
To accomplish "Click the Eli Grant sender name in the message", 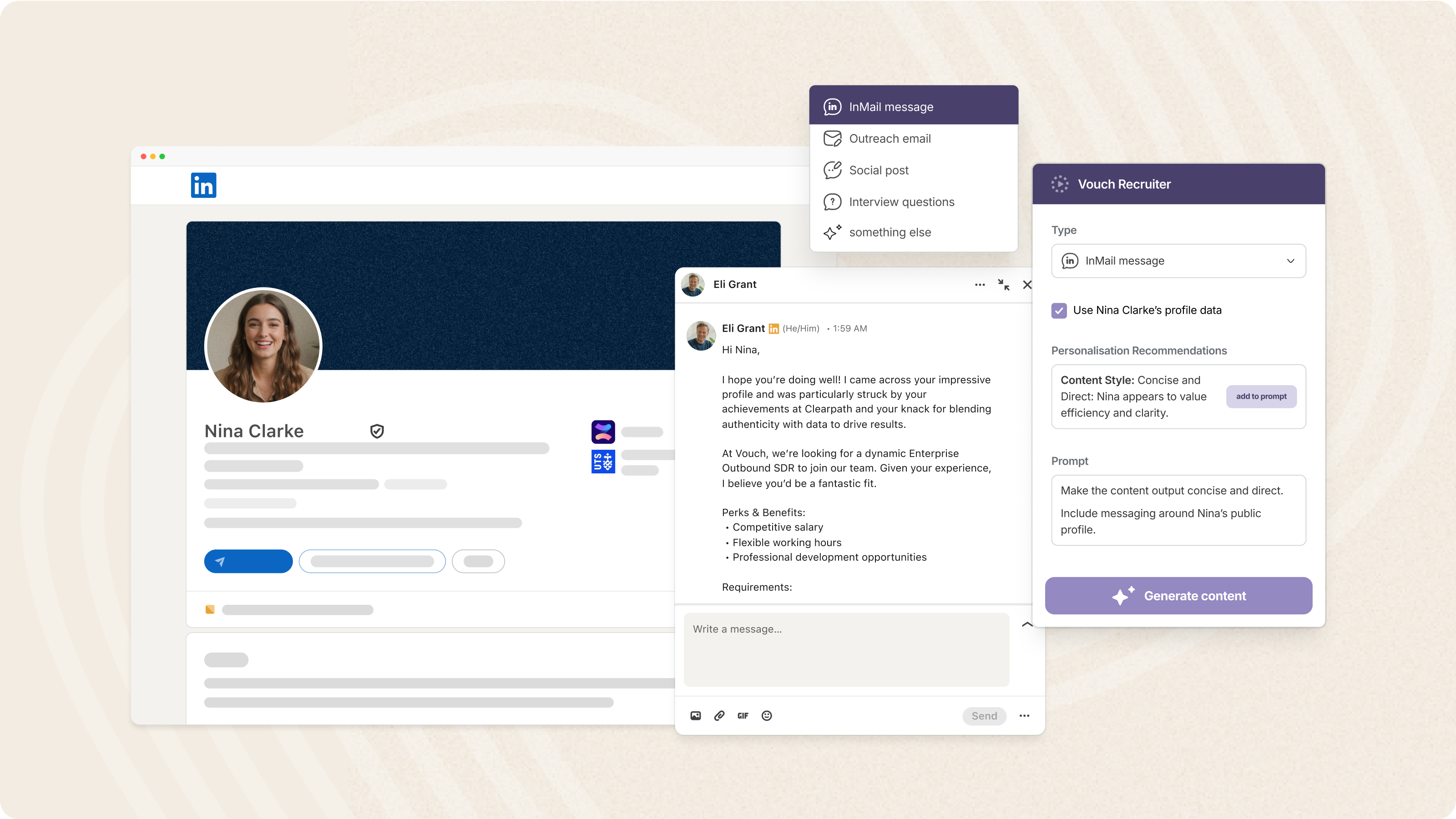I will tap(743, 328).
